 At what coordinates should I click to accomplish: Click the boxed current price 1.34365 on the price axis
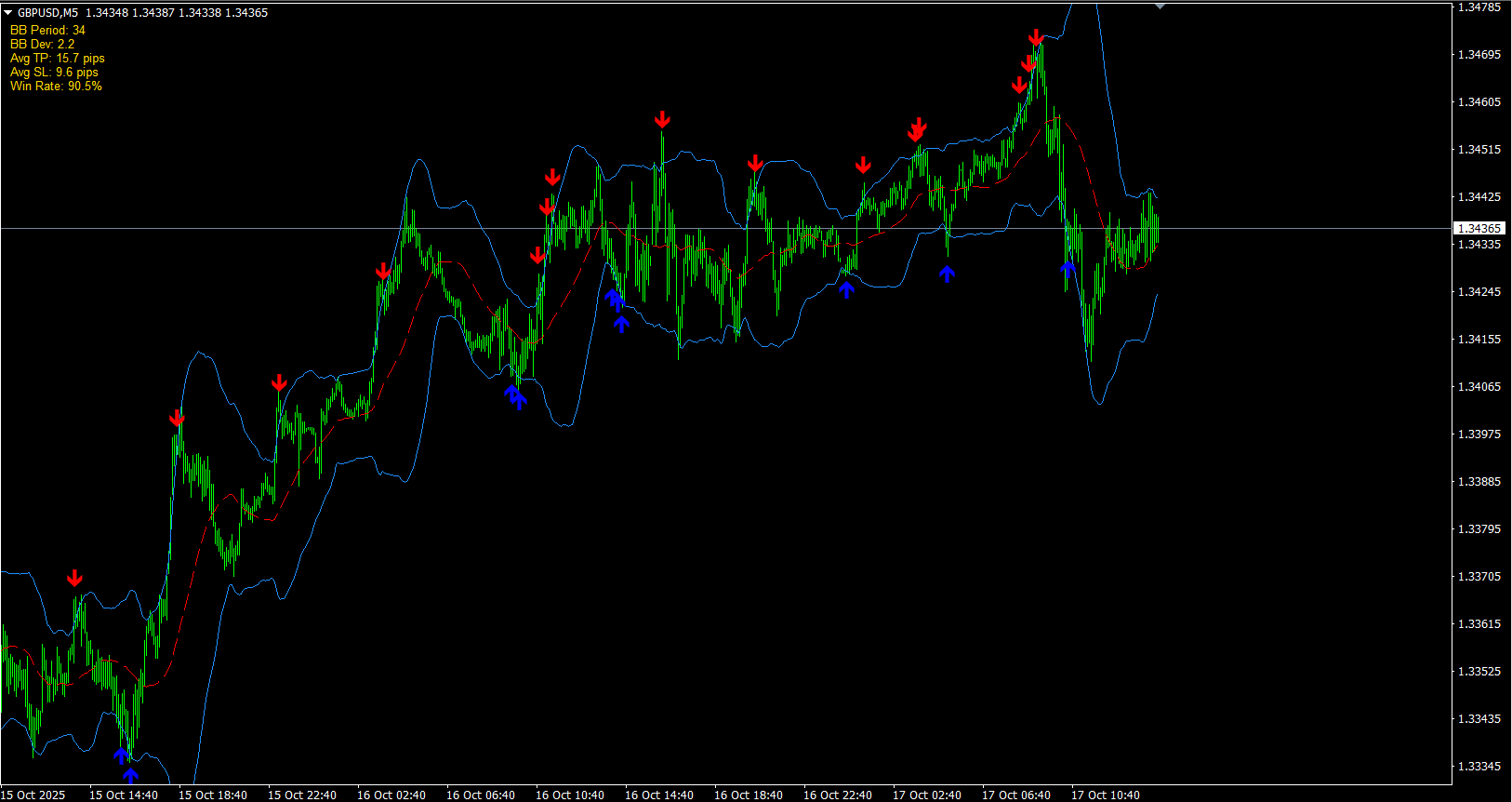[x=1479, y=229]
